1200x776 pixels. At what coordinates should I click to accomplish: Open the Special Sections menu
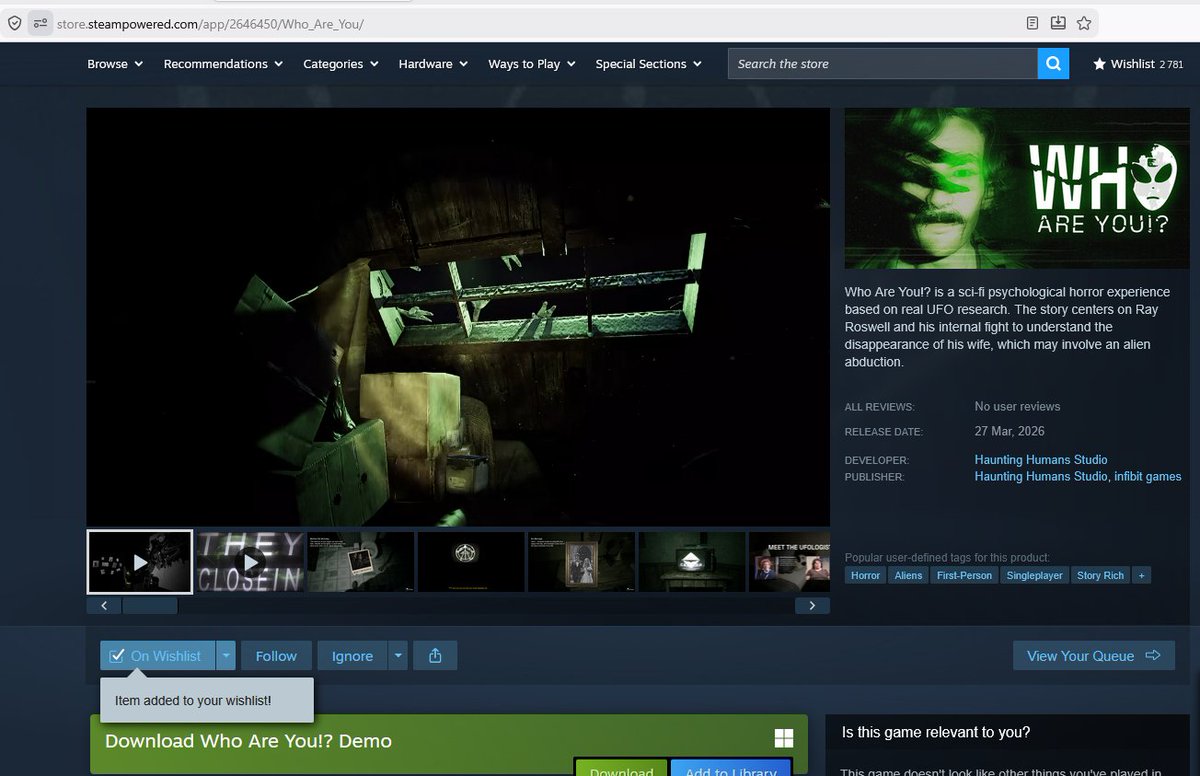649,64
